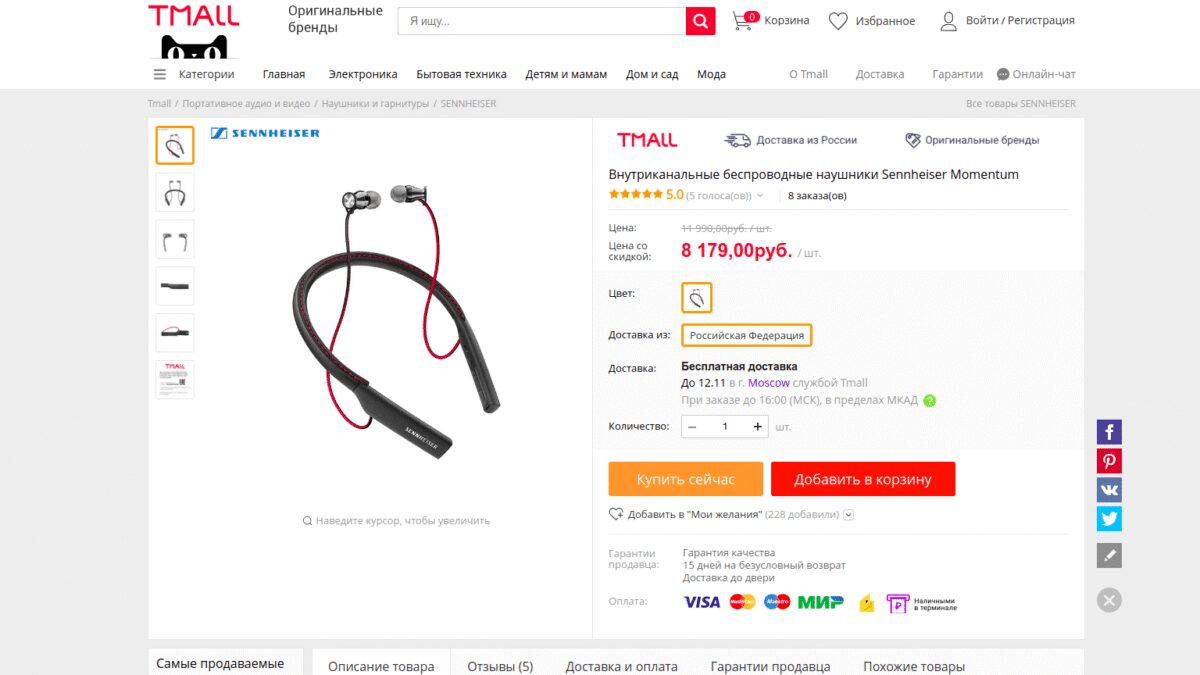
Task: Open the Избранное heart icon
Action: [x=838, y=21]
